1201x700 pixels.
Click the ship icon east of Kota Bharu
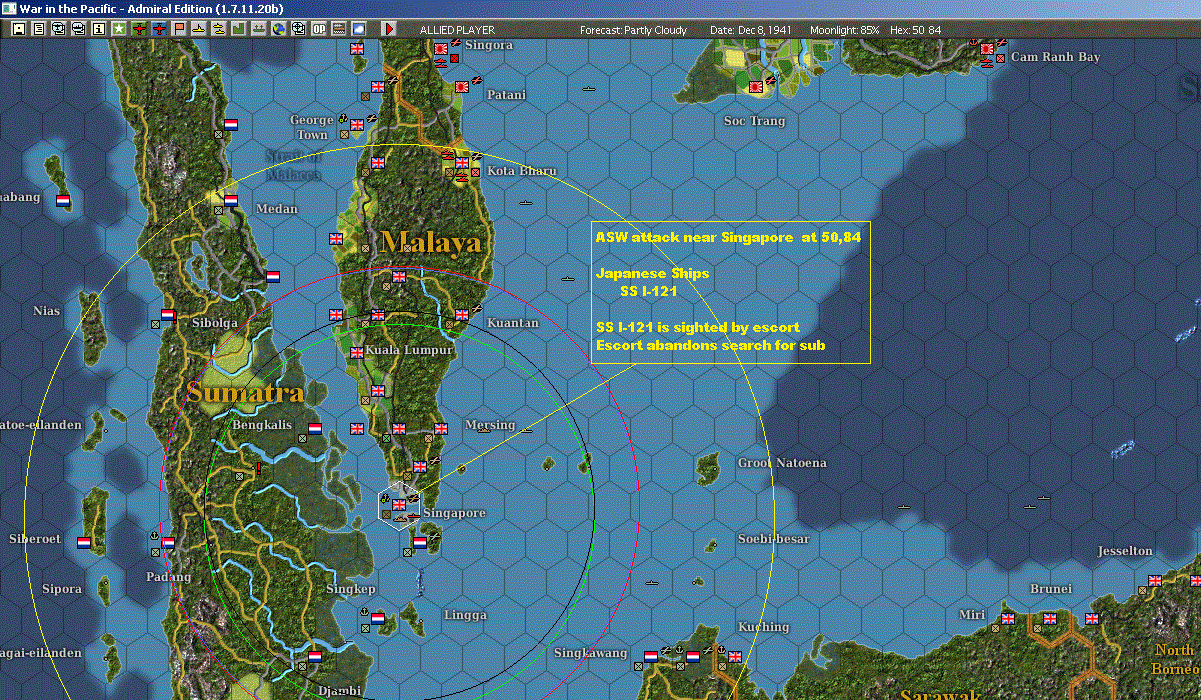(526, 203)
